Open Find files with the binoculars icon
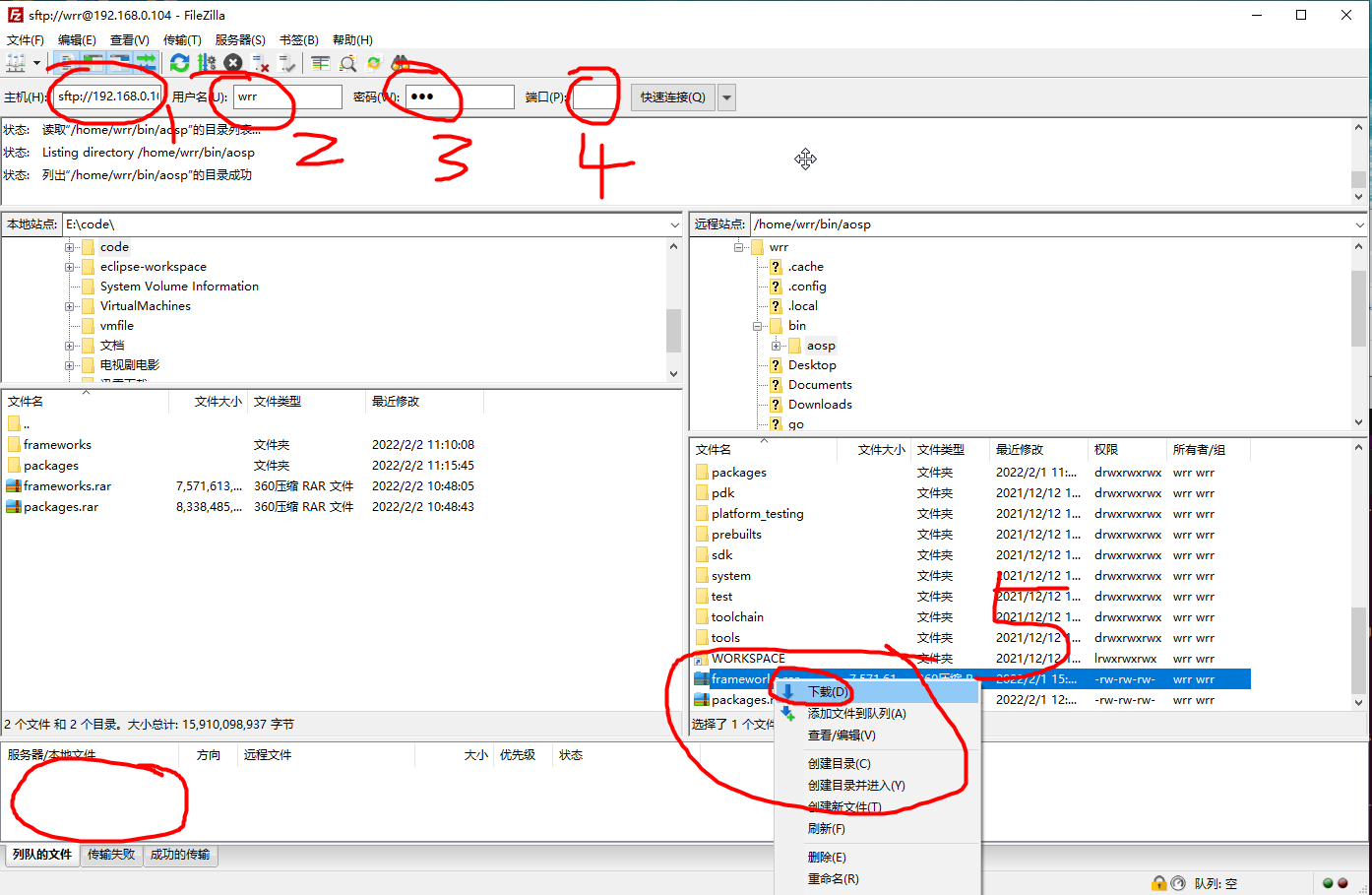 400,62
